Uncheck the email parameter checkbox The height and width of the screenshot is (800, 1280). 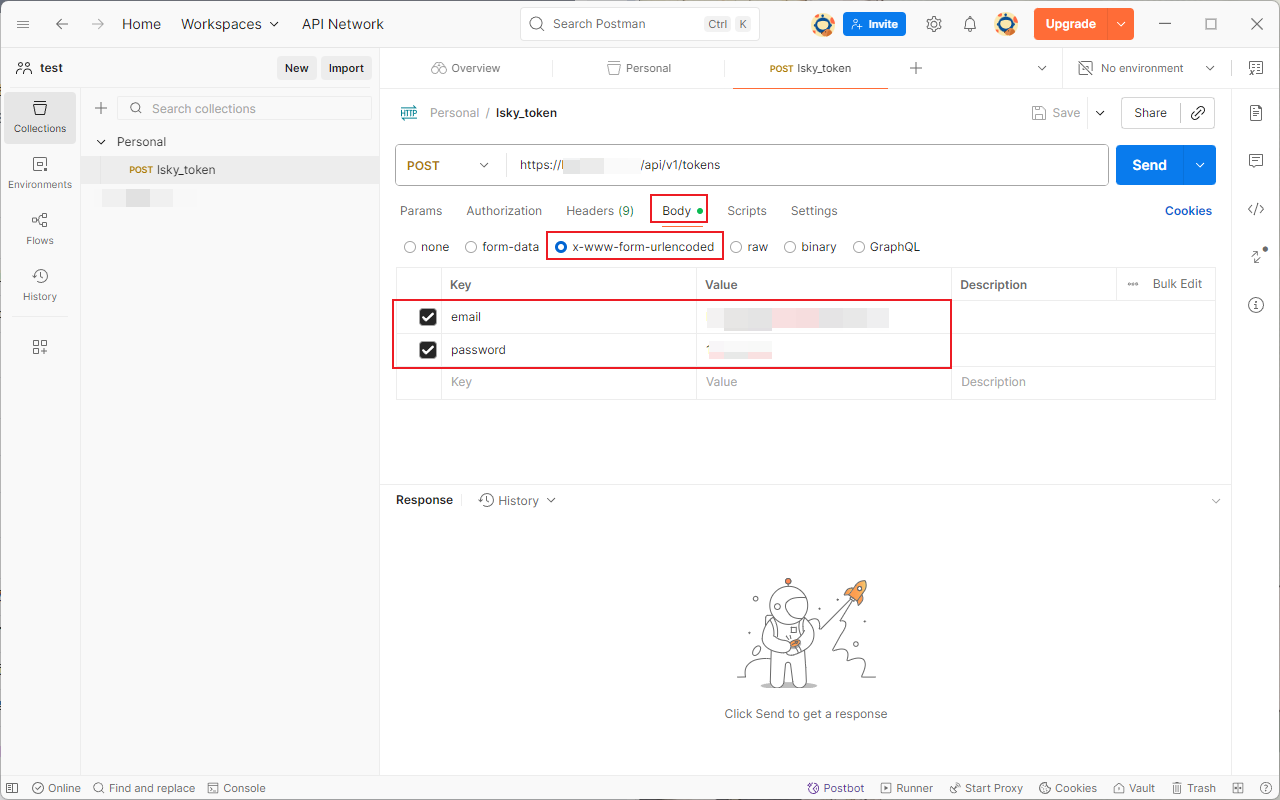point(428,317)
